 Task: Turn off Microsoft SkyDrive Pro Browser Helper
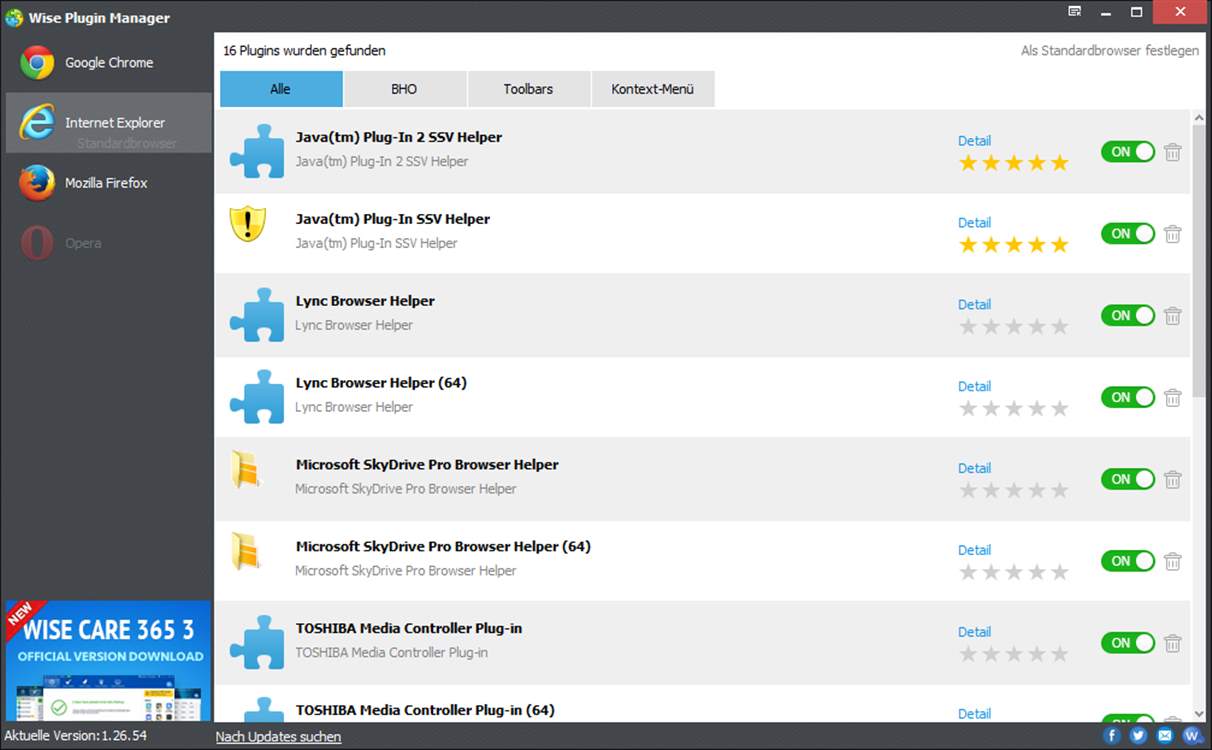(1128, 480)
